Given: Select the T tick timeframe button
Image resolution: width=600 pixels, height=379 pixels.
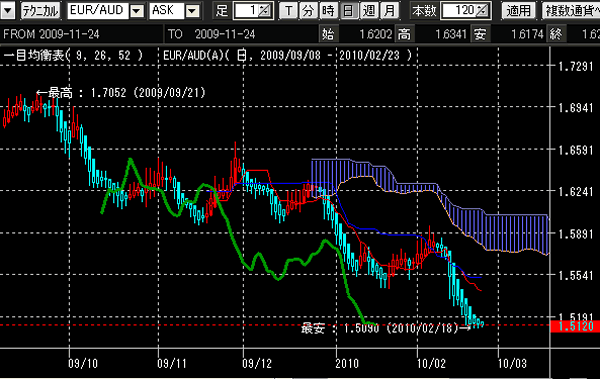Looking at the screenshot, I should (x=289, y=11).
